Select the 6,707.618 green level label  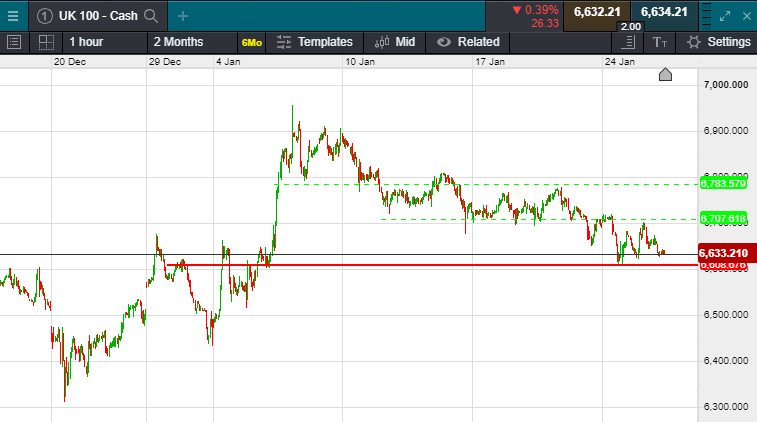(x=723, y=219)
